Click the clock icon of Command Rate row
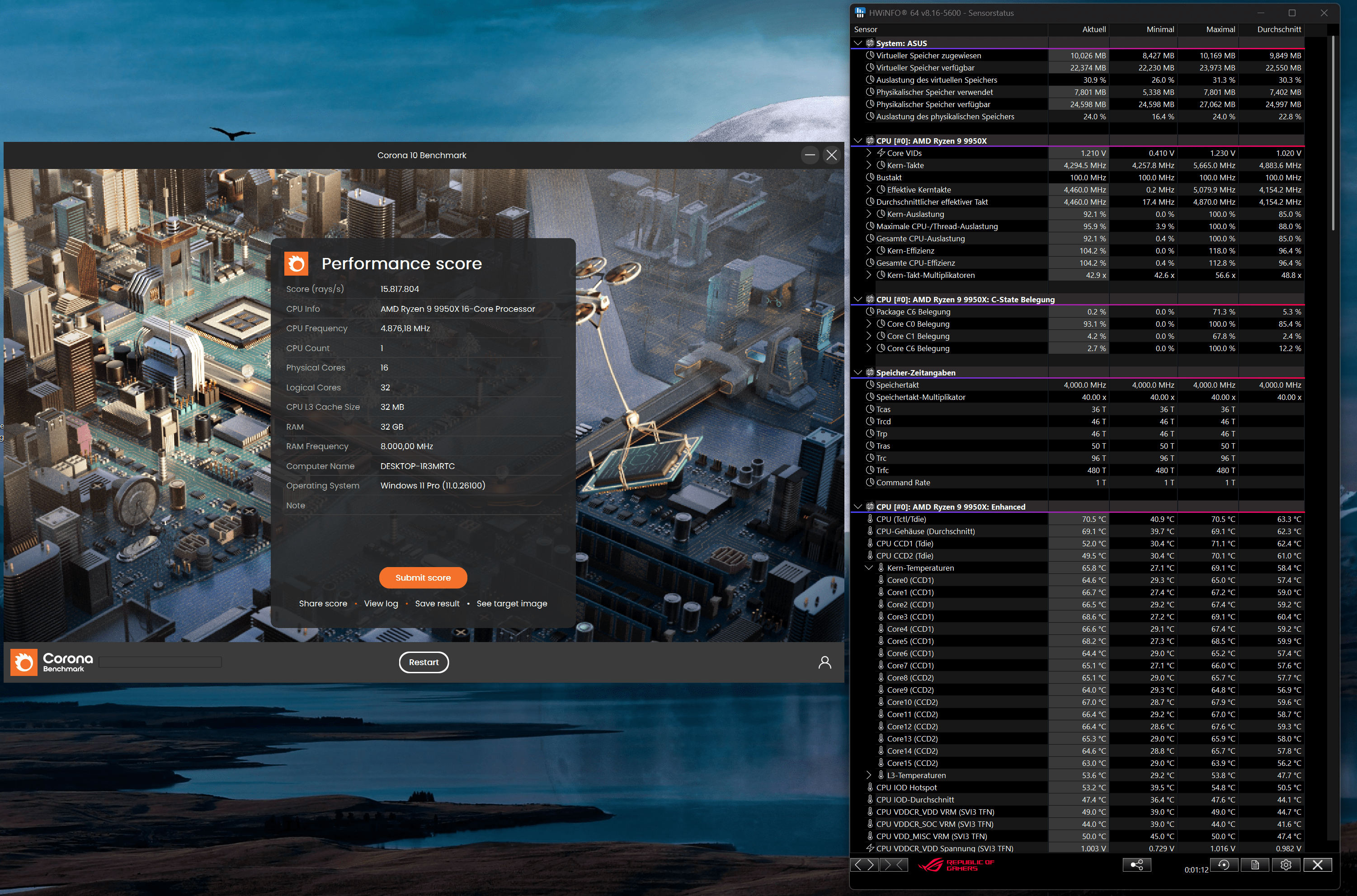The width and height of the screenshot is (1357, 896). [870, 482]
